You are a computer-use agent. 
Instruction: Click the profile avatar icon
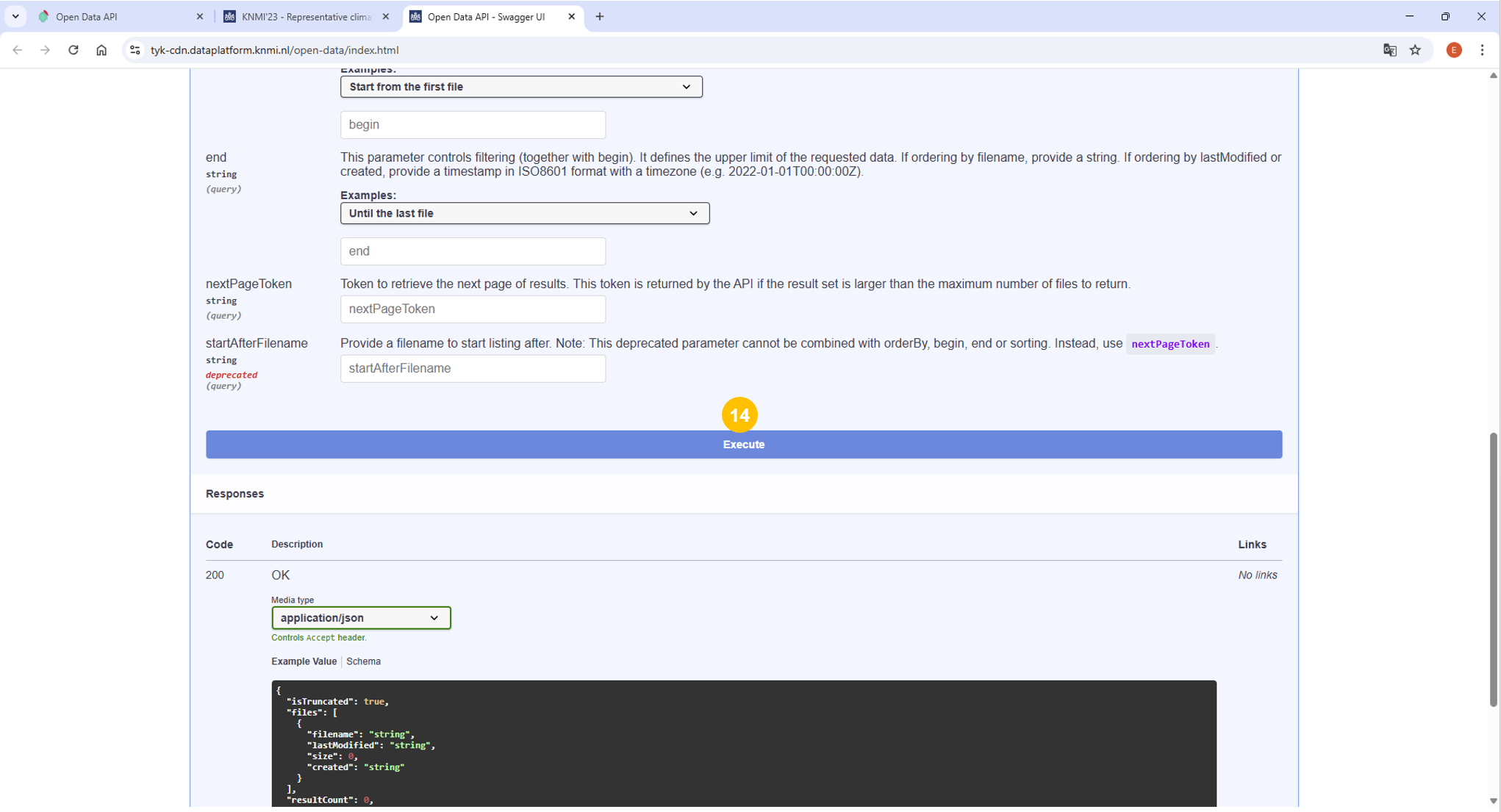click(1453, 50)
